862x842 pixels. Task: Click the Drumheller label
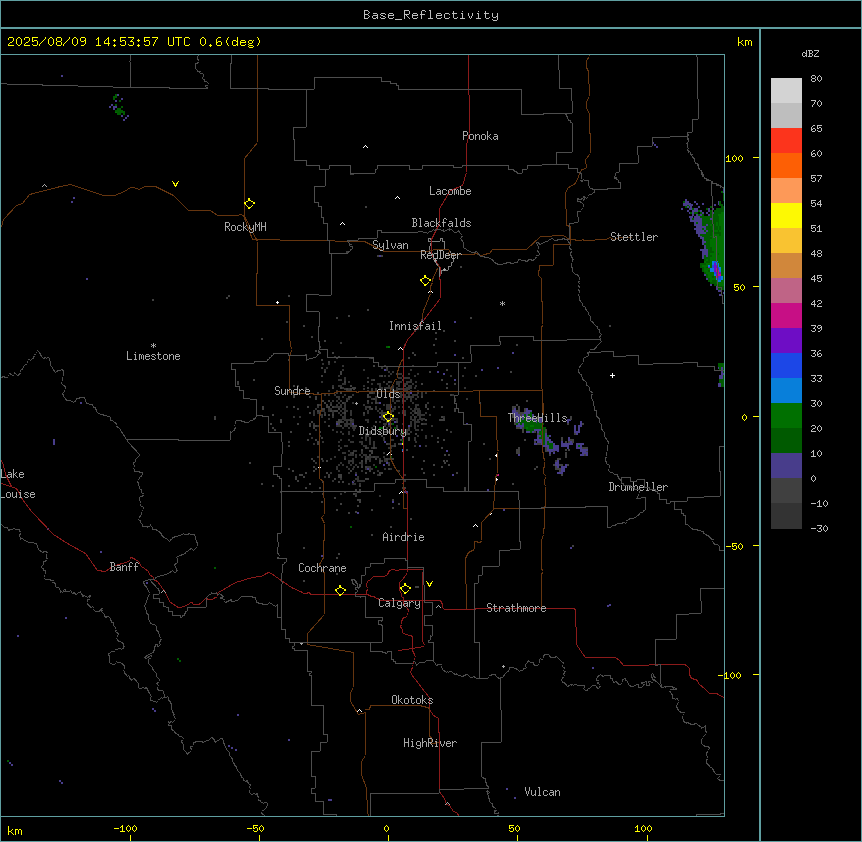point(638,487)
